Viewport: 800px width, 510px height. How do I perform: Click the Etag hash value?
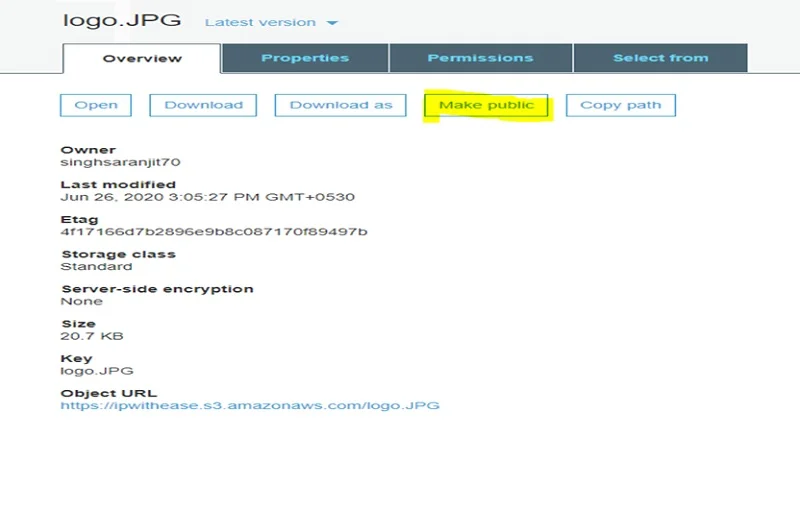point(214,232)
